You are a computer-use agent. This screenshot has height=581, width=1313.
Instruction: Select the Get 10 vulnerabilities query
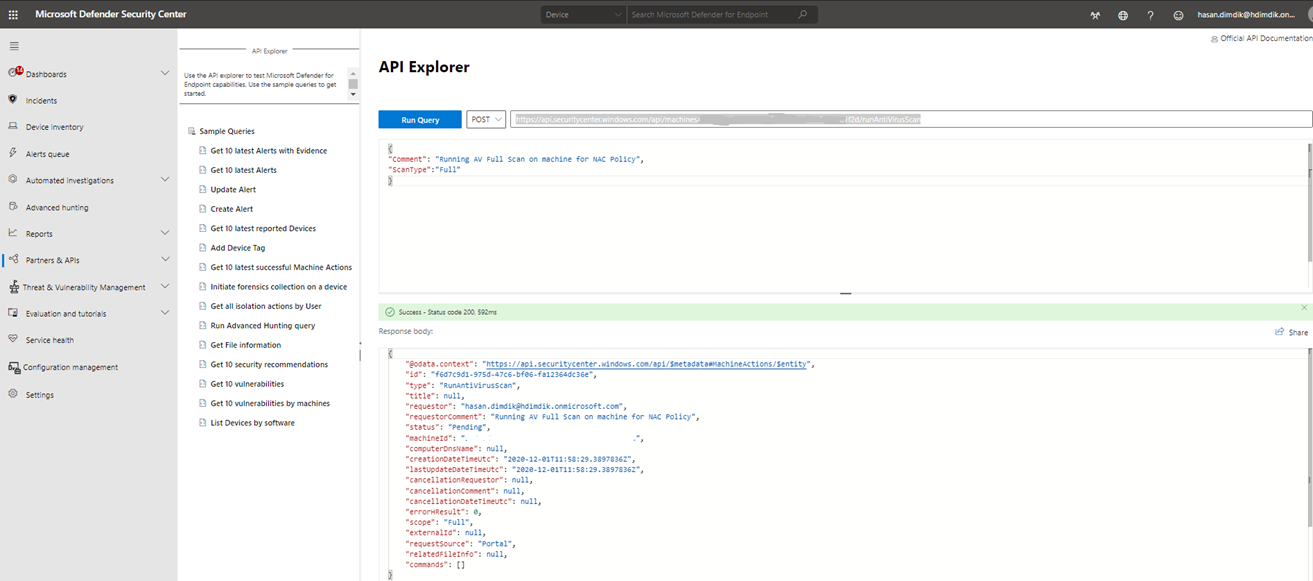[247, 384]
